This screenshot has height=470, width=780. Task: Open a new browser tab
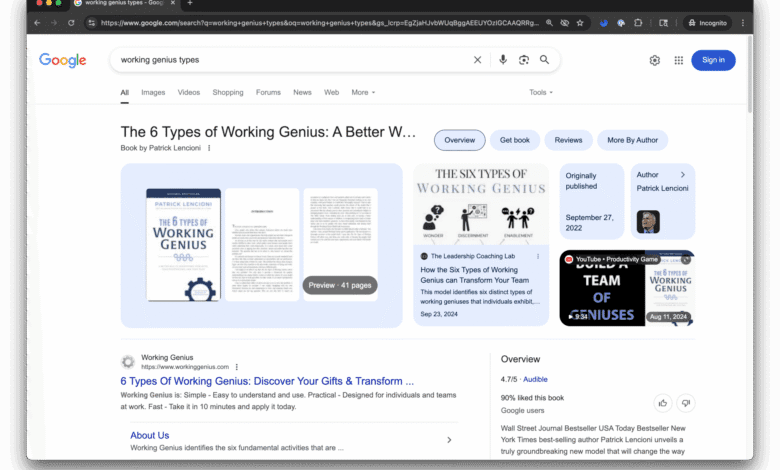click(x=190, y=3)
